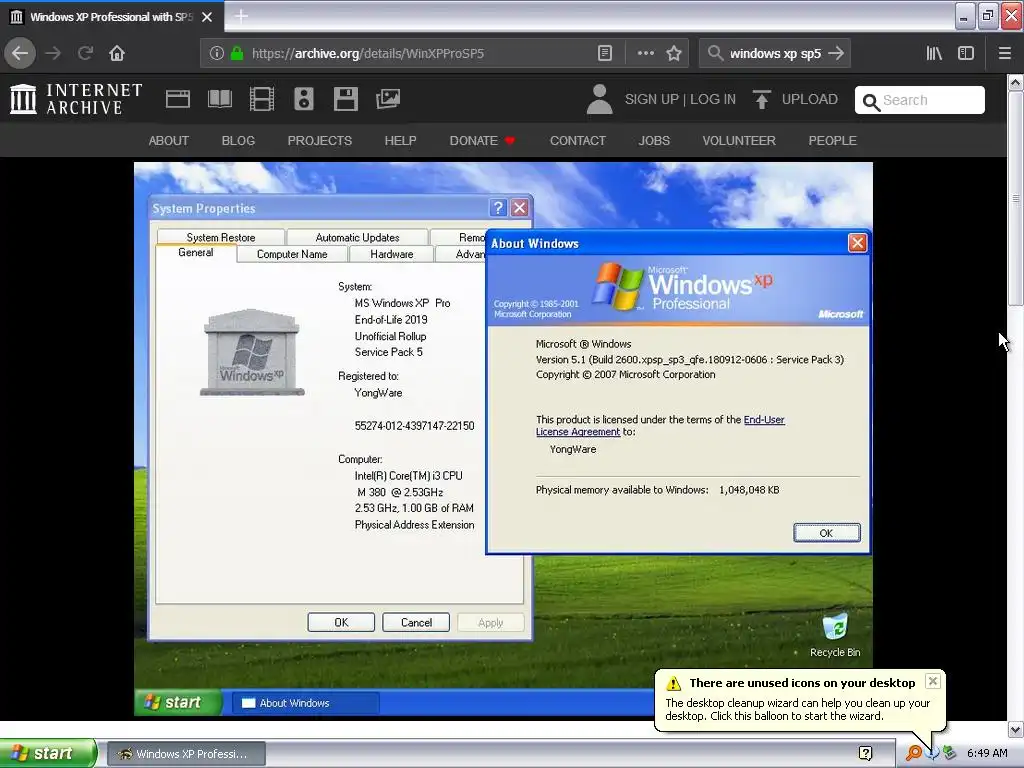Screen dimensions: 1024x768
Task: Click 'There are unused icons' balloon title
Action: click(x=802, y=683)
